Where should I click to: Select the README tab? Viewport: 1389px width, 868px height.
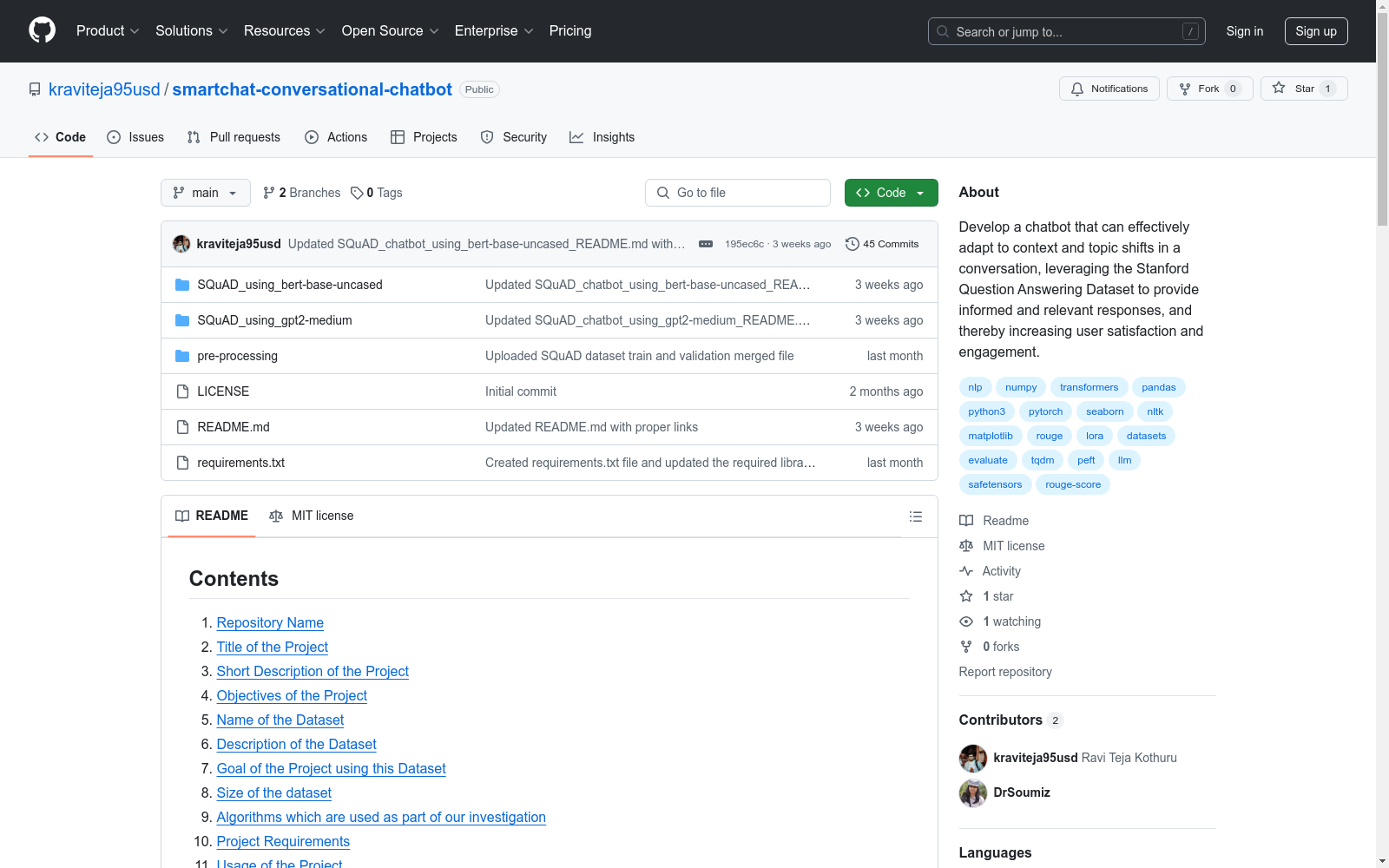pos(212,516)
